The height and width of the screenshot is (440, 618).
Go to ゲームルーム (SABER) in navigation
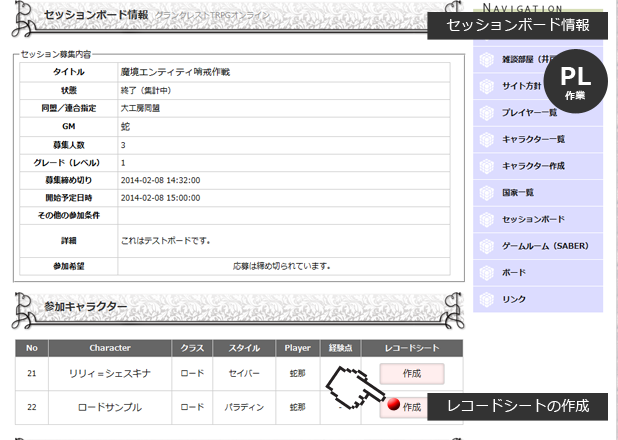click(x=544, y=246)
